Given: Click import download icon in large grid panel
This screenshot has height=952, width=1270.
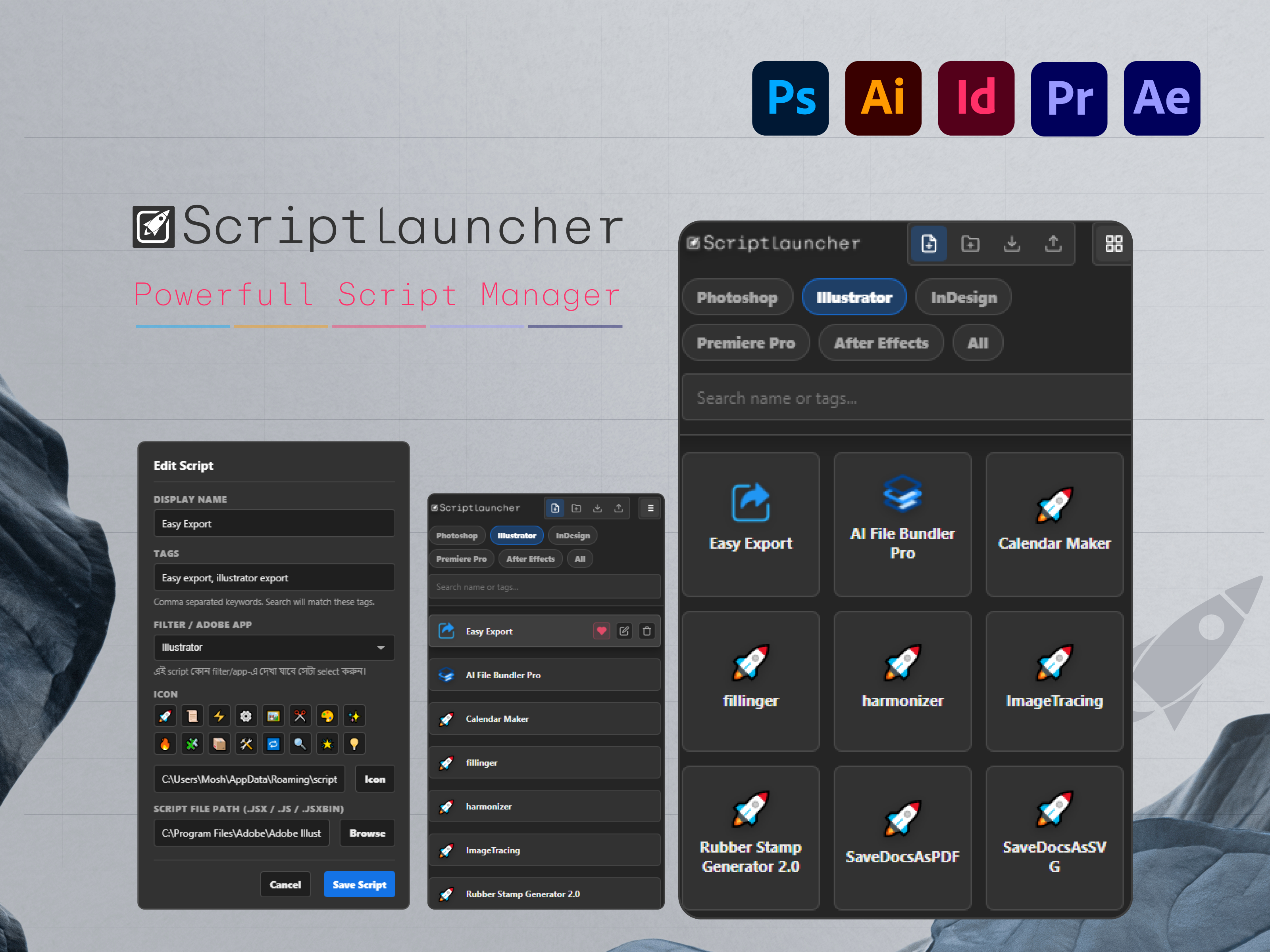Looking at the screenshot, I should coord(1012,244).
